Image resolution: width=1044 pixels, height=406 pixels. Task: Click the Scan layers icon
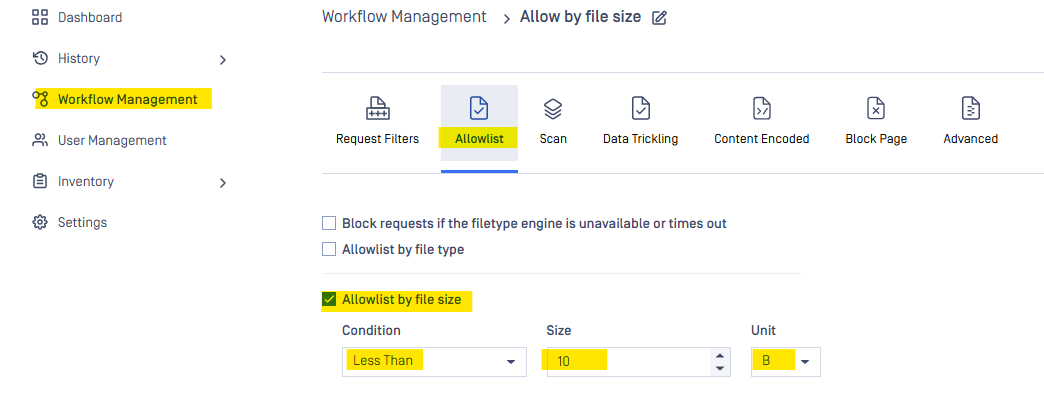[x=553, y=109]
